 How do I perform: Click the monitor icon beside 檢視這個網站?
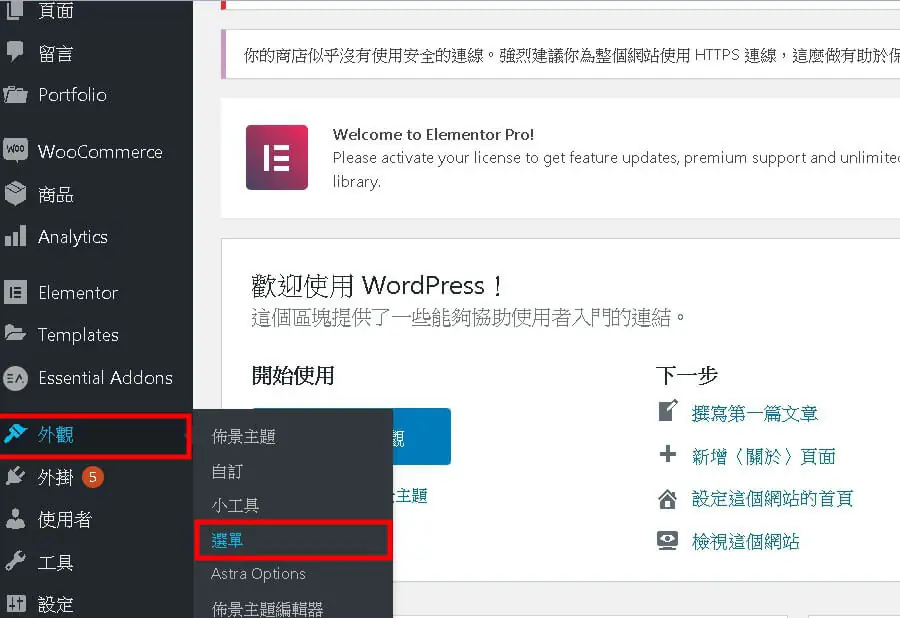[668, 541]
